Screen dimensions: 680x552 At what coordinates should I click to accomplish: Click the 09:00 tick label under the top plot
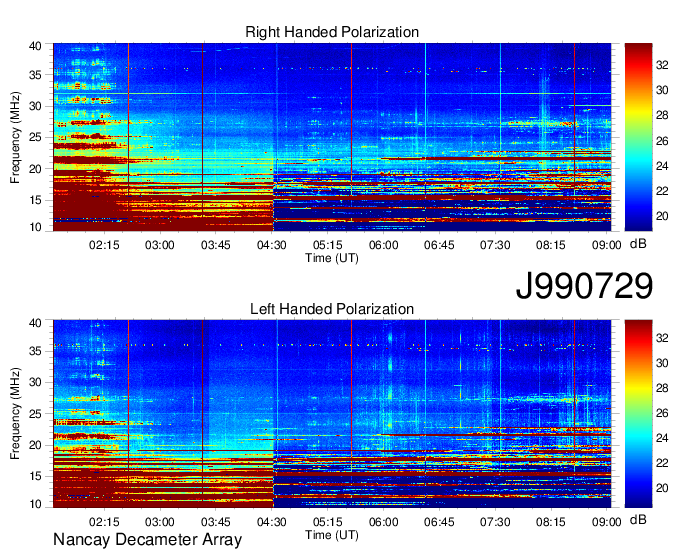[x=607, y=245]
